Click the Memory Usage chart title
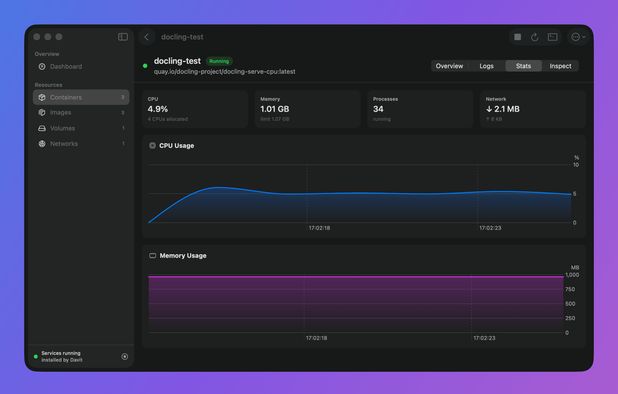This screenshot has height=394, width=618. [183, 256]
